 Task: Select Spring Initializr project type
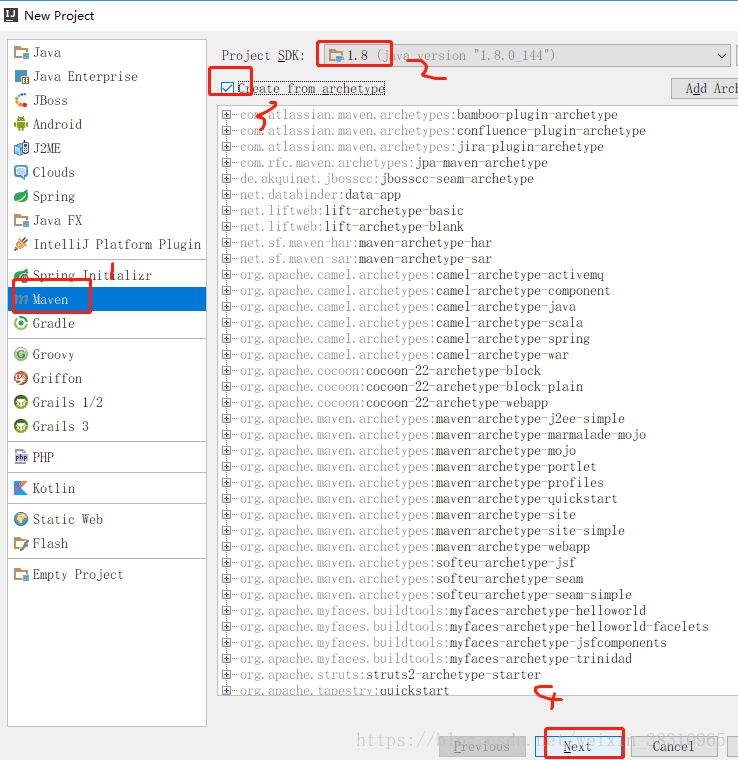pos(107,275)
